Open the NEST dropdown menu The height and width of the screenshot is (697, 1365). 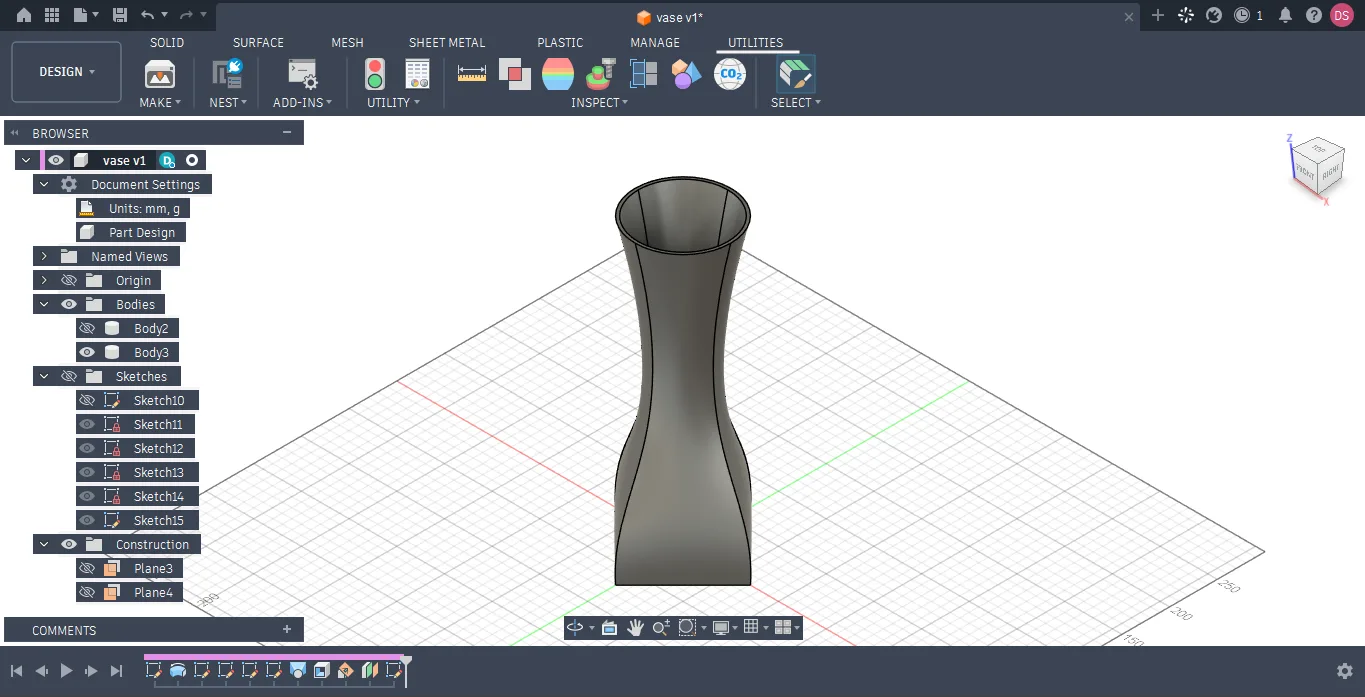(x=228, y=102)
